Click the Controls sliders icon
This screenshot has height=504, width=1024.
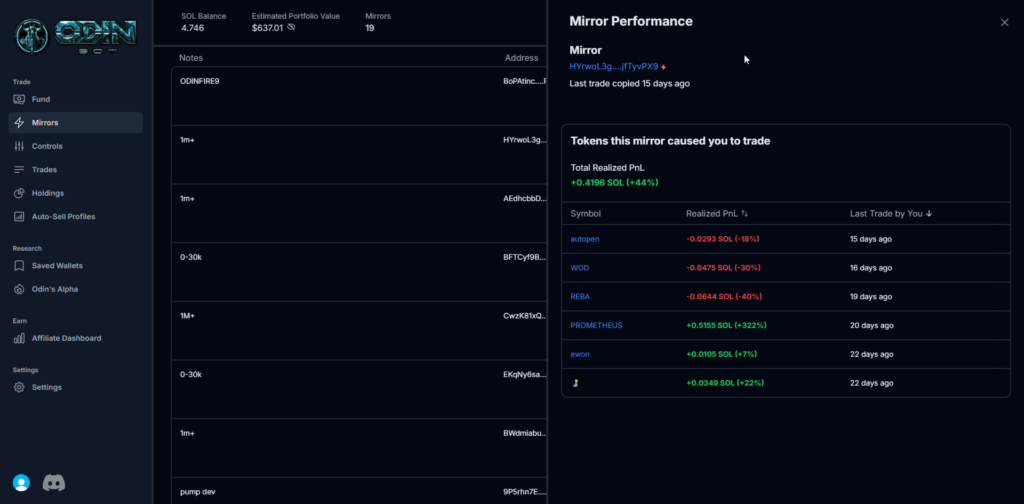coord(20,146)
